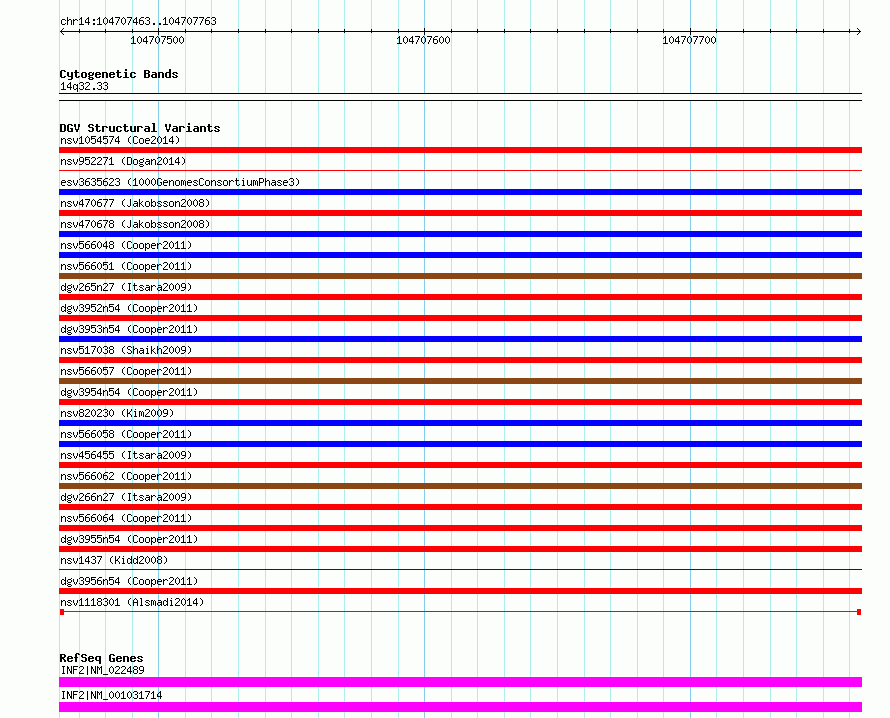Open variant nsv952271 (Dogan2014)
The image size is (890, 718).
click(x=123, y=161)
